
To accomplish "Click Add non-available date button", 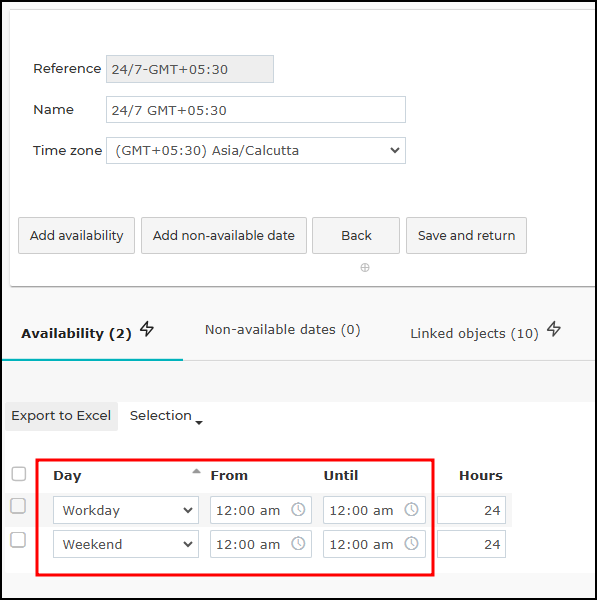I will click(x=224, y=236).
